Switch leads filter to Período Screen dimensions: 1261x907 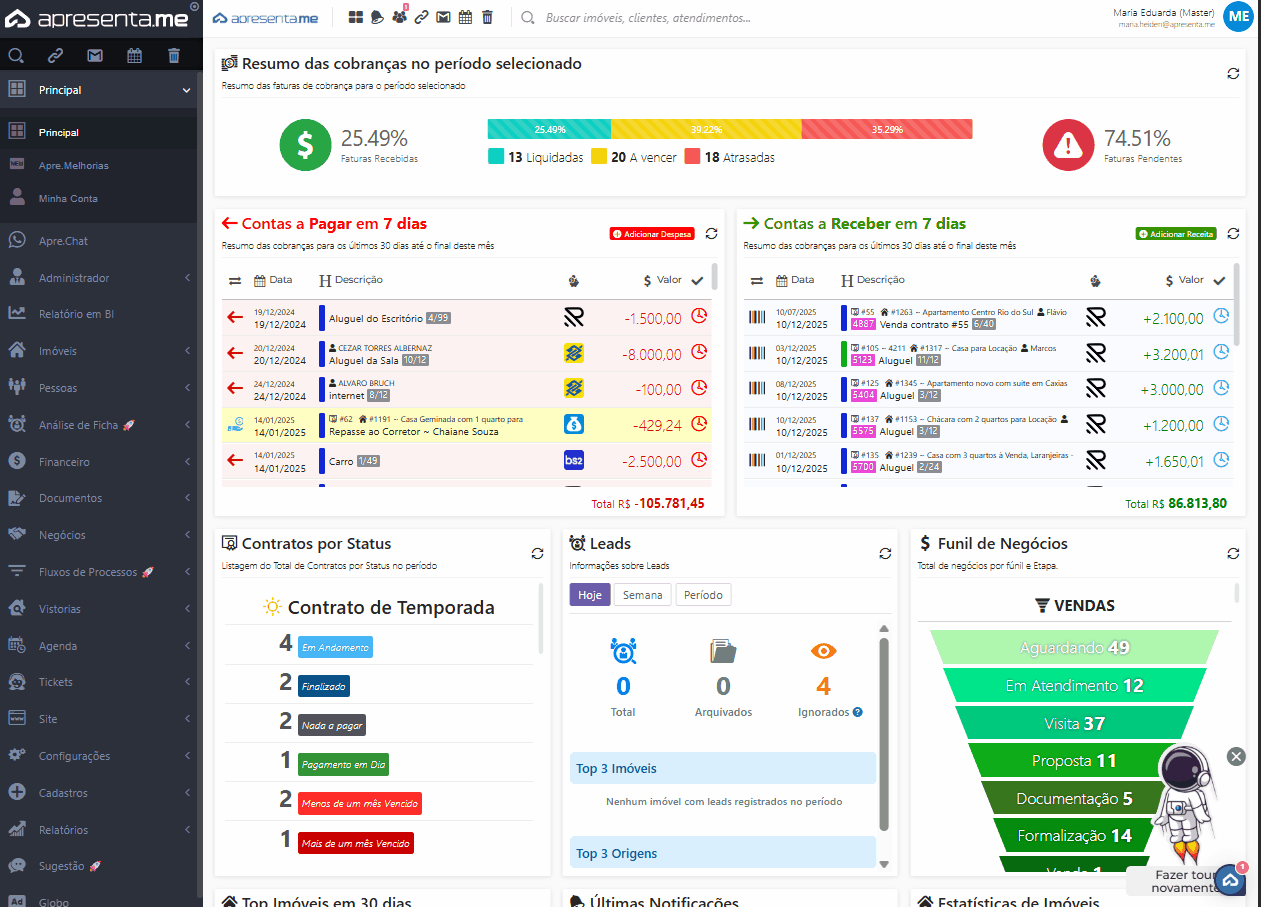tap(703, 595)
